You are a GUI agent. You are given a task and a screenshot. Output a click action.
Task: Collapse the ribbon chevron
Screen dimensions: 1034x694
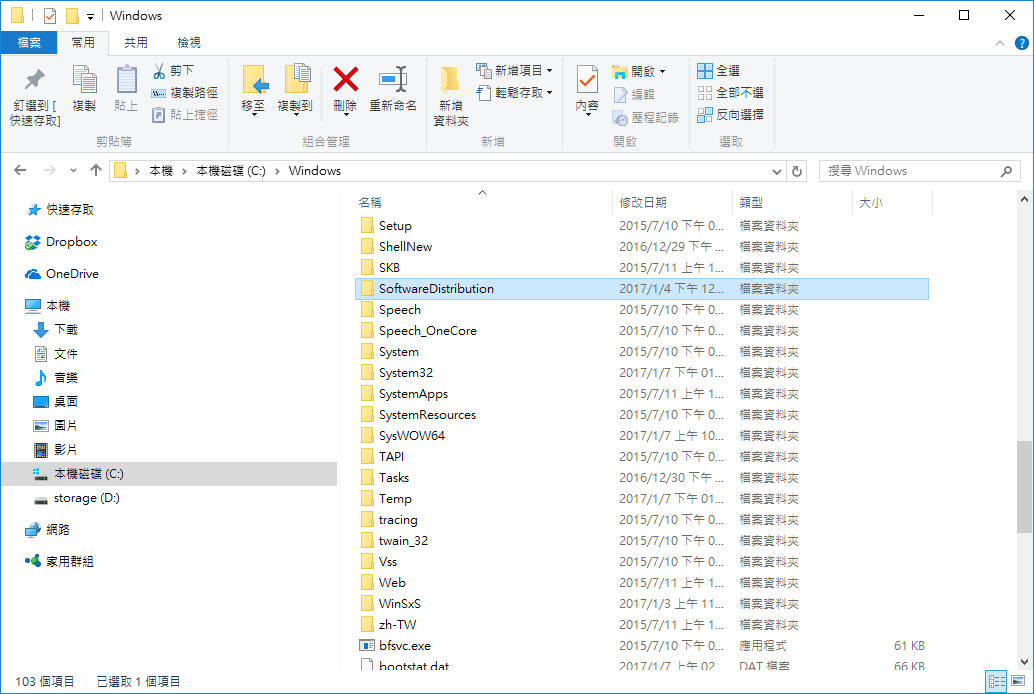pos(1000,43)
